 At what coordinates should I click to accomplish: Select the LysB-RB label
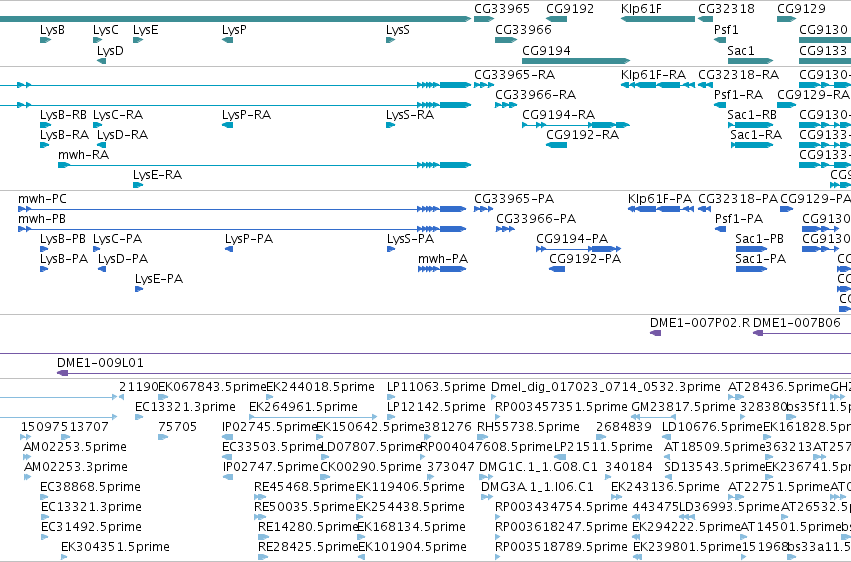pyautogui.click(x=63, y=115)
